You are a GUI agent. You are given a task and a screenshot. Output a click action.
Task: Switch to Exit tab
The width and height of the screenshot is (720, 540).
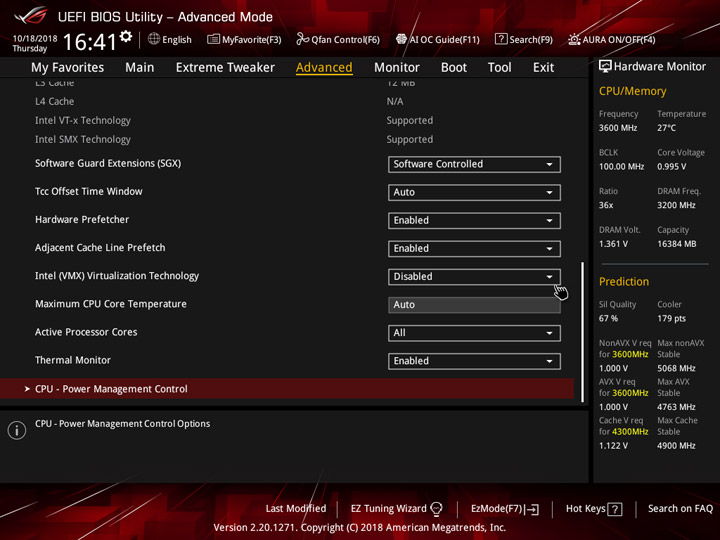(543, 68)
